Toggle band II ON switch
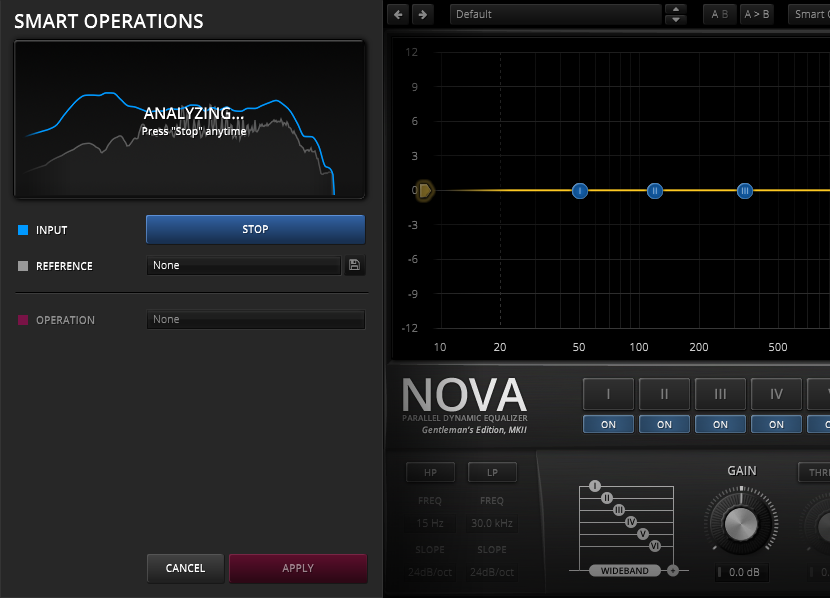Screen dimensions: 830x598 tap(664, 424)
